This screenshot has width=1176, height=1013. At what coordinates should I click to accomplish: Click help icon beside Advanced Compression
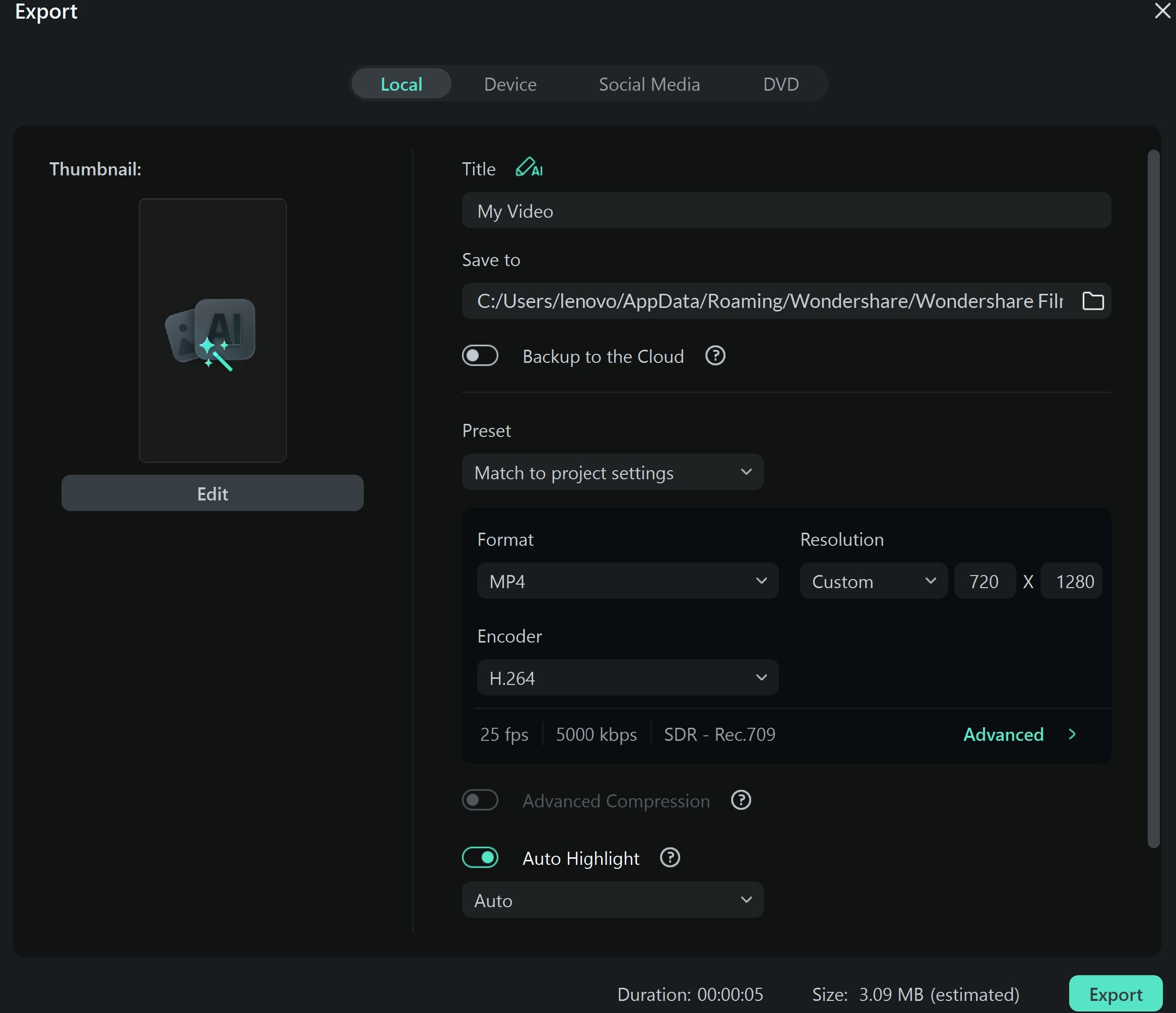click(741, 800)
